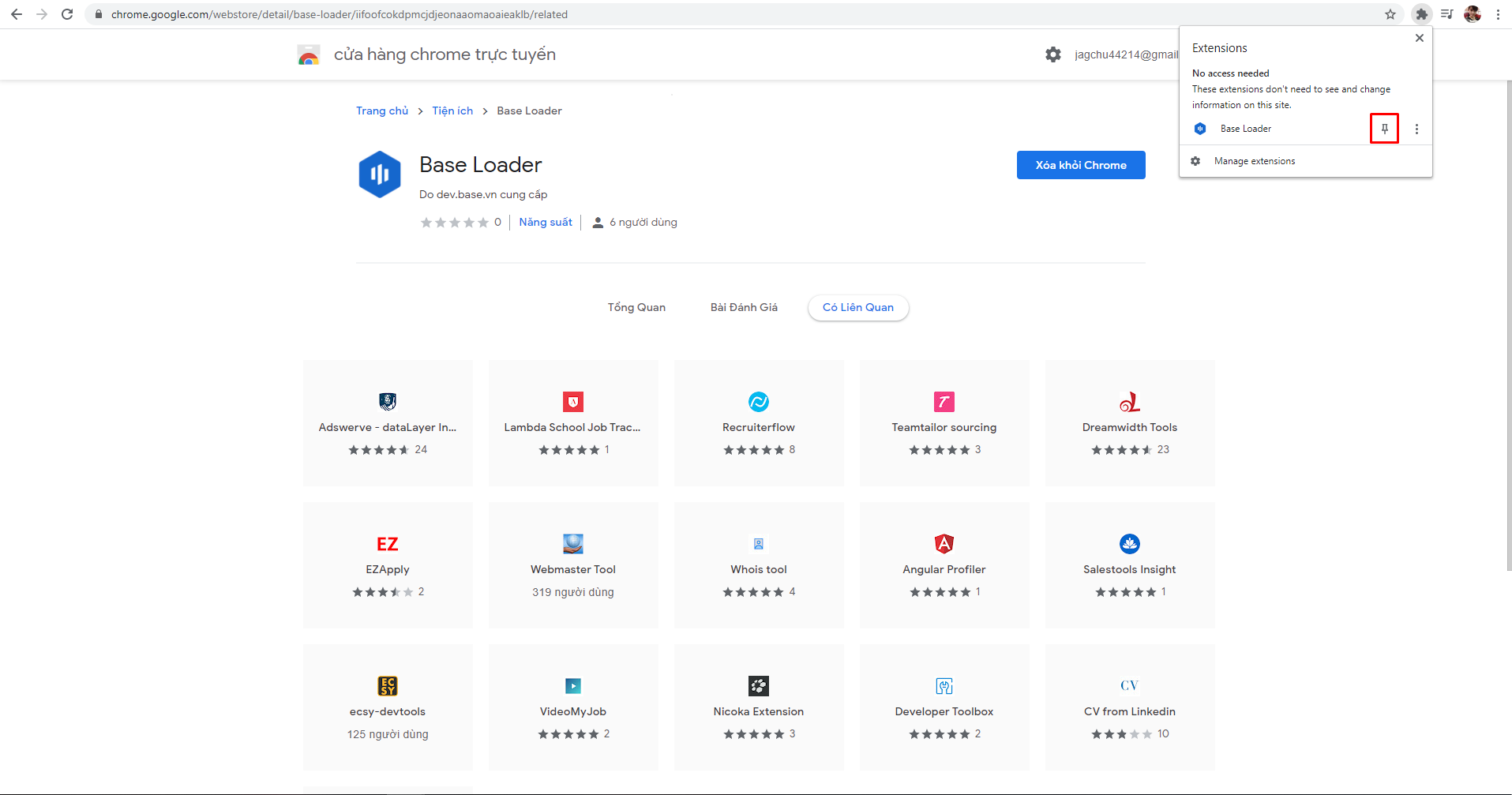Open the VideoMyJob extension icon
Viewport: 1512px width, 795px height.
(x=573, y=686)
